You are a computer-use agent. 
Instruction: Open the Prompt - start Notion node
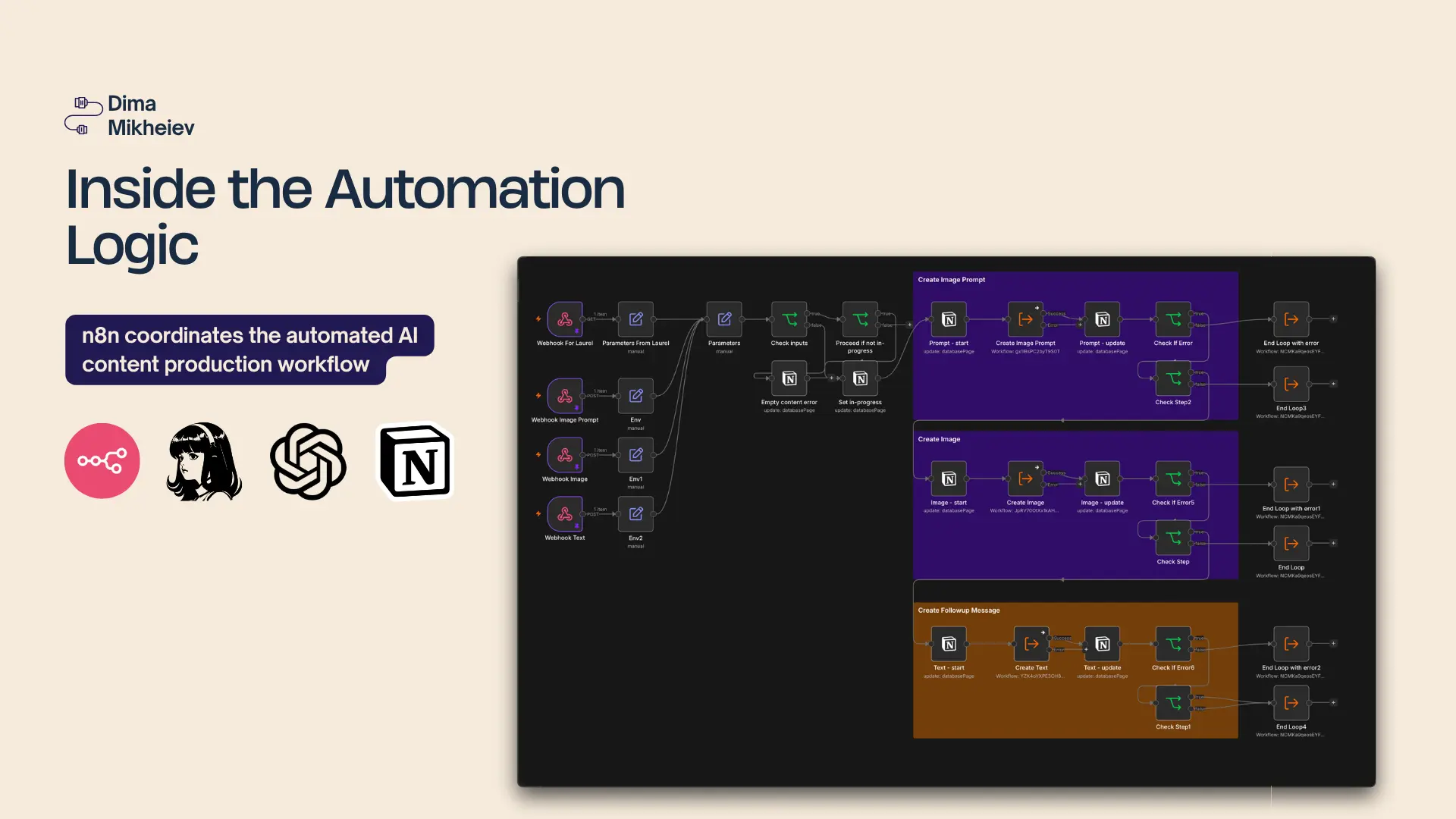click(x=949, y=319)
